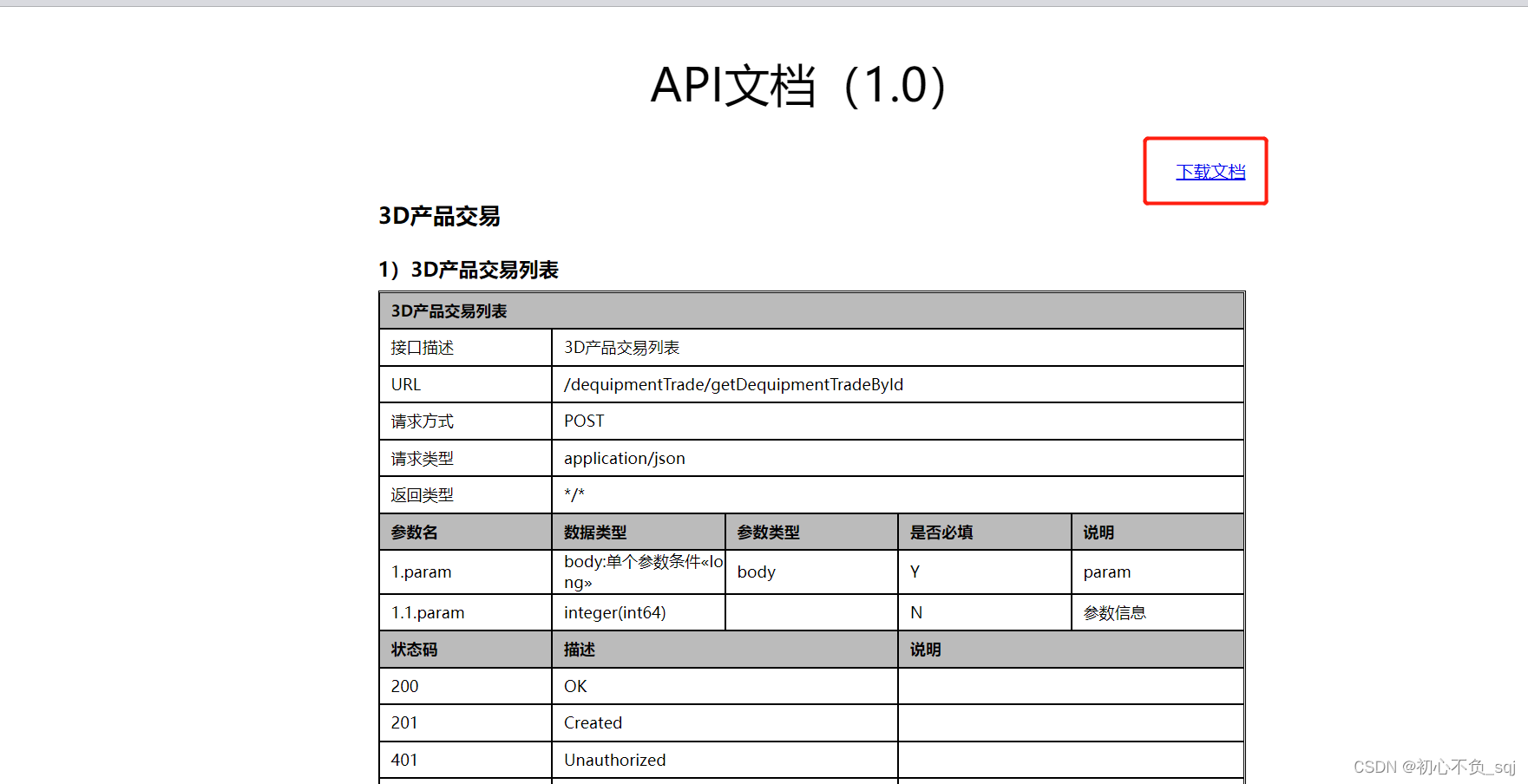
Task: Click the 参数名 column header
Action: click(465, 532)
